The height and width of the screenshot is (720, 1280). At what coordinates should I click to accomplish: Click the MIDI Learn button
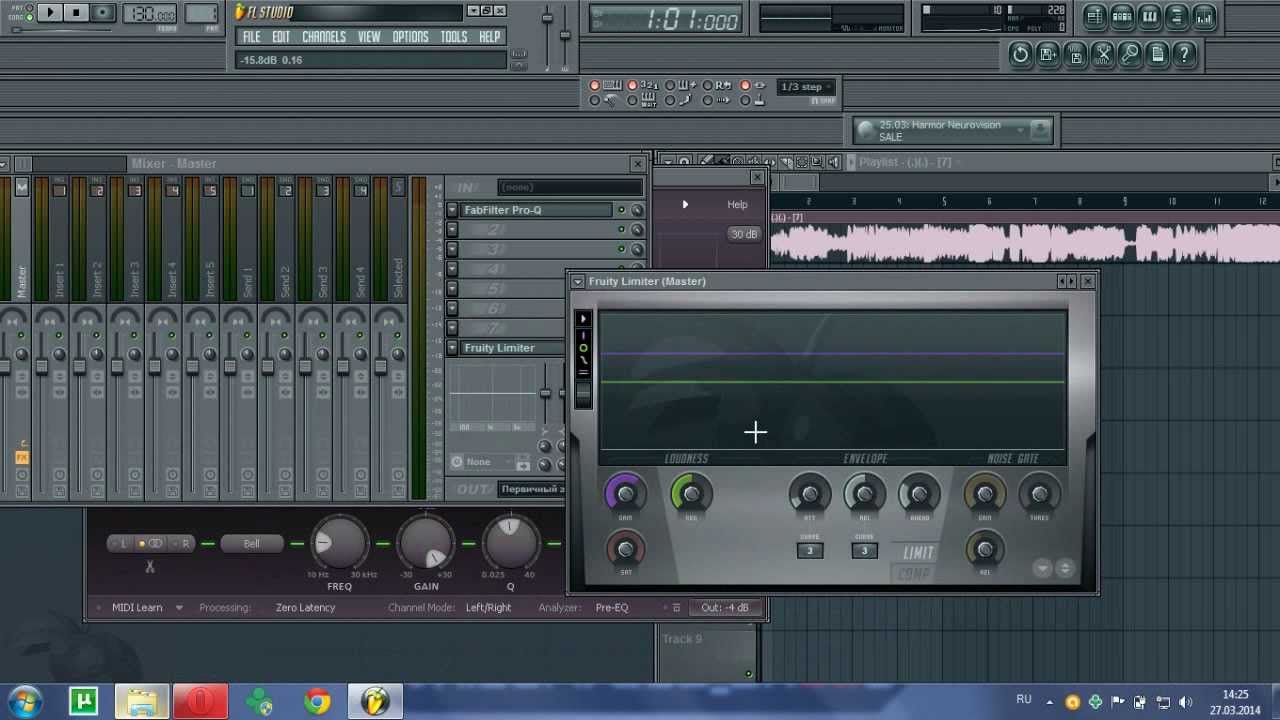(137, 607)
